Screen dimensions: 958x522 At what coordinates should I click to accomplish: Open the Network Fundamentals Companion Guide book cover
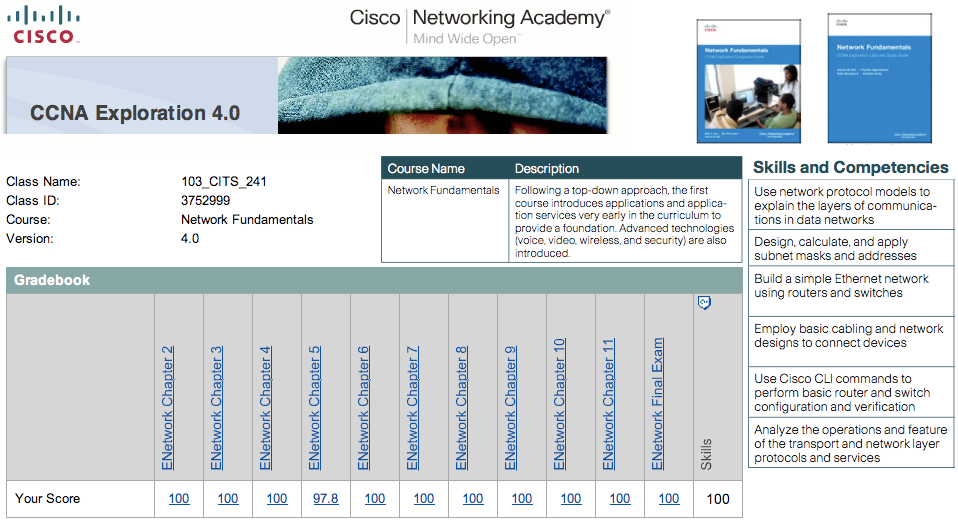[748, 81]
